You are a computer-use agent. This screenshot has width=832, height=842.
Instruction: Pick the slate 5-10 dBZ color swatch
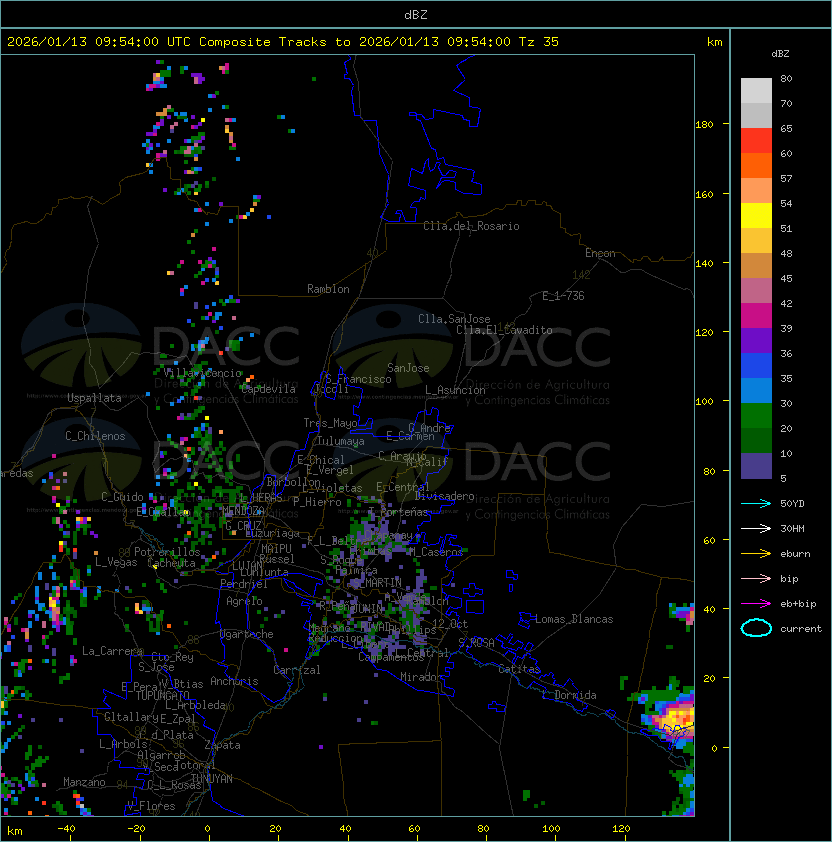point(756,466)
